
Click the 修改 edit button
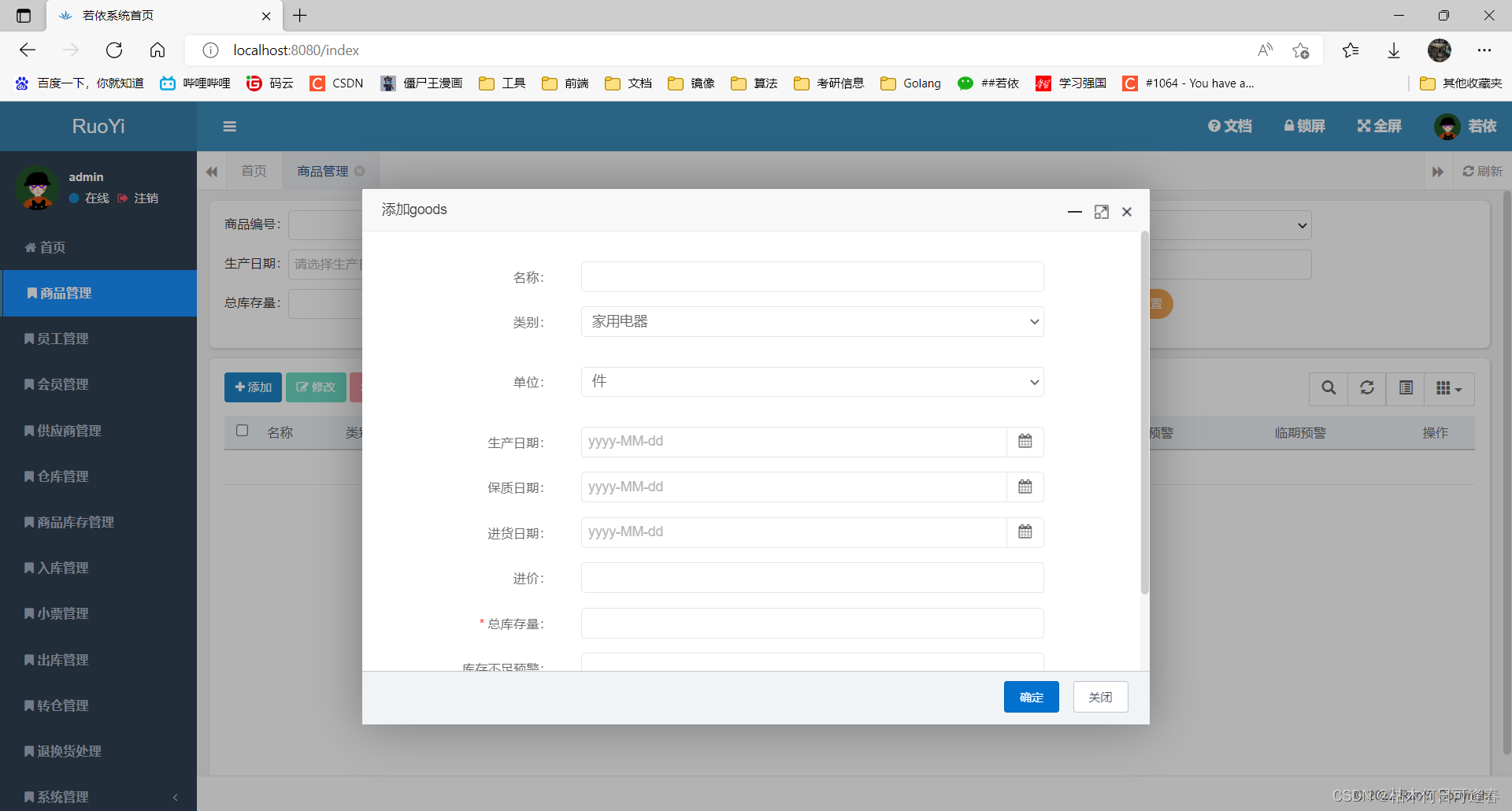pyautogui.click(x=316, y=387)
